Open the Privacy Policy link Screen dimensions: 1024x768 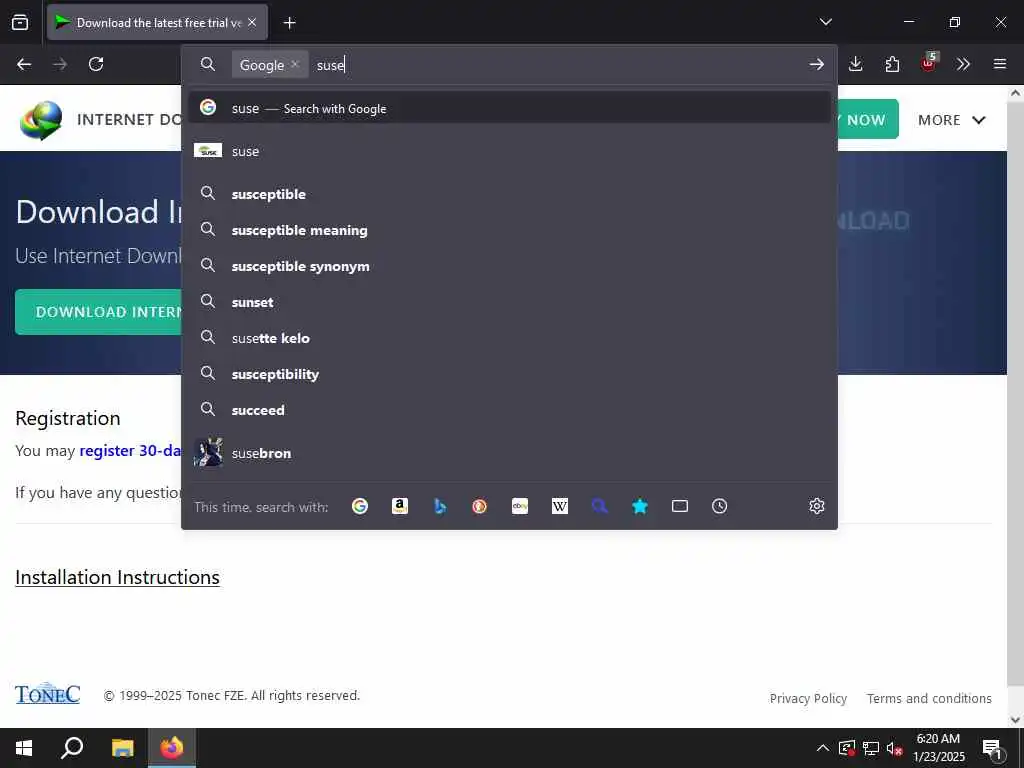coord(808,698)
